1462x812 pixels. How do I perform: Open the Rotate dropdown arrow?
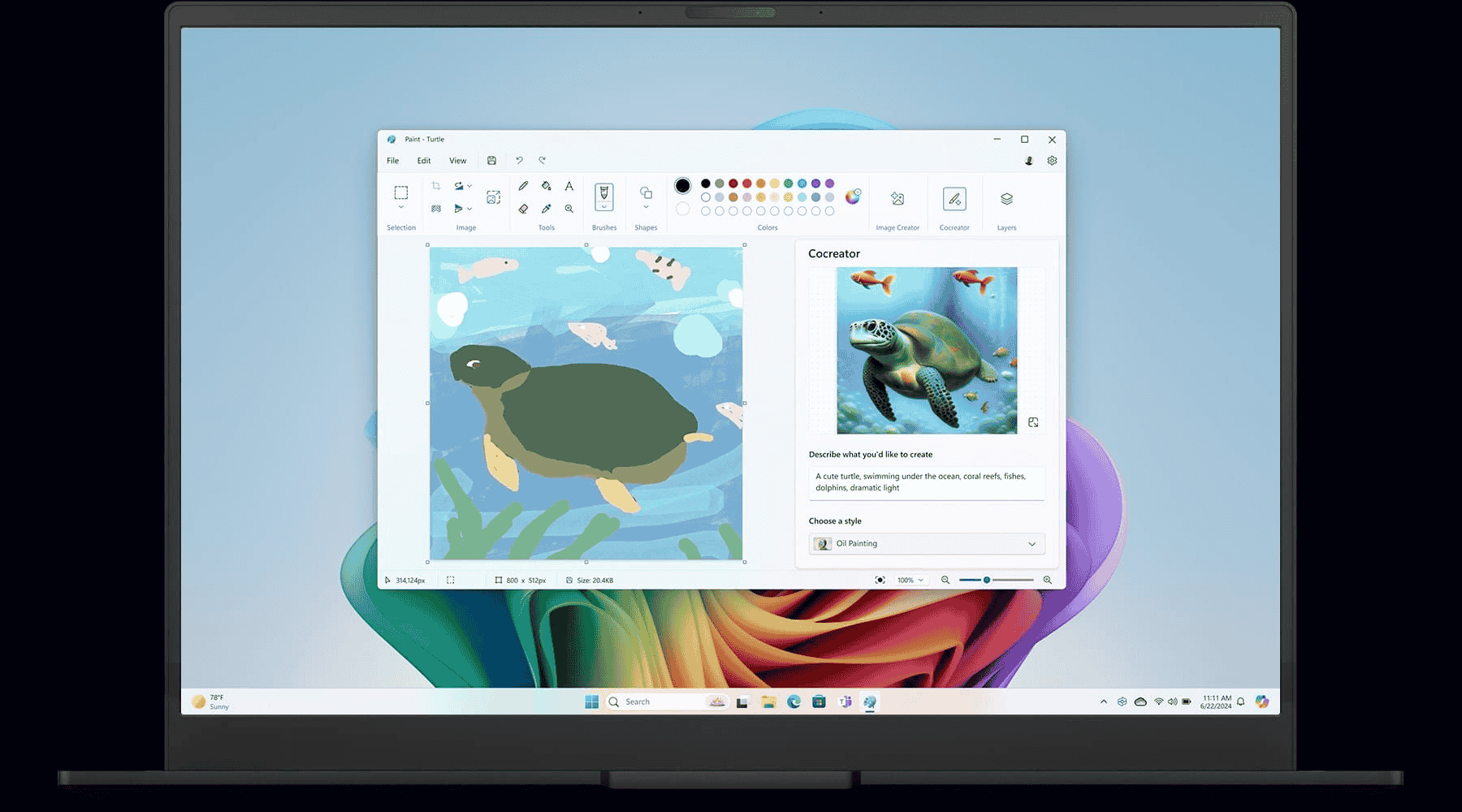pos(469,186)
